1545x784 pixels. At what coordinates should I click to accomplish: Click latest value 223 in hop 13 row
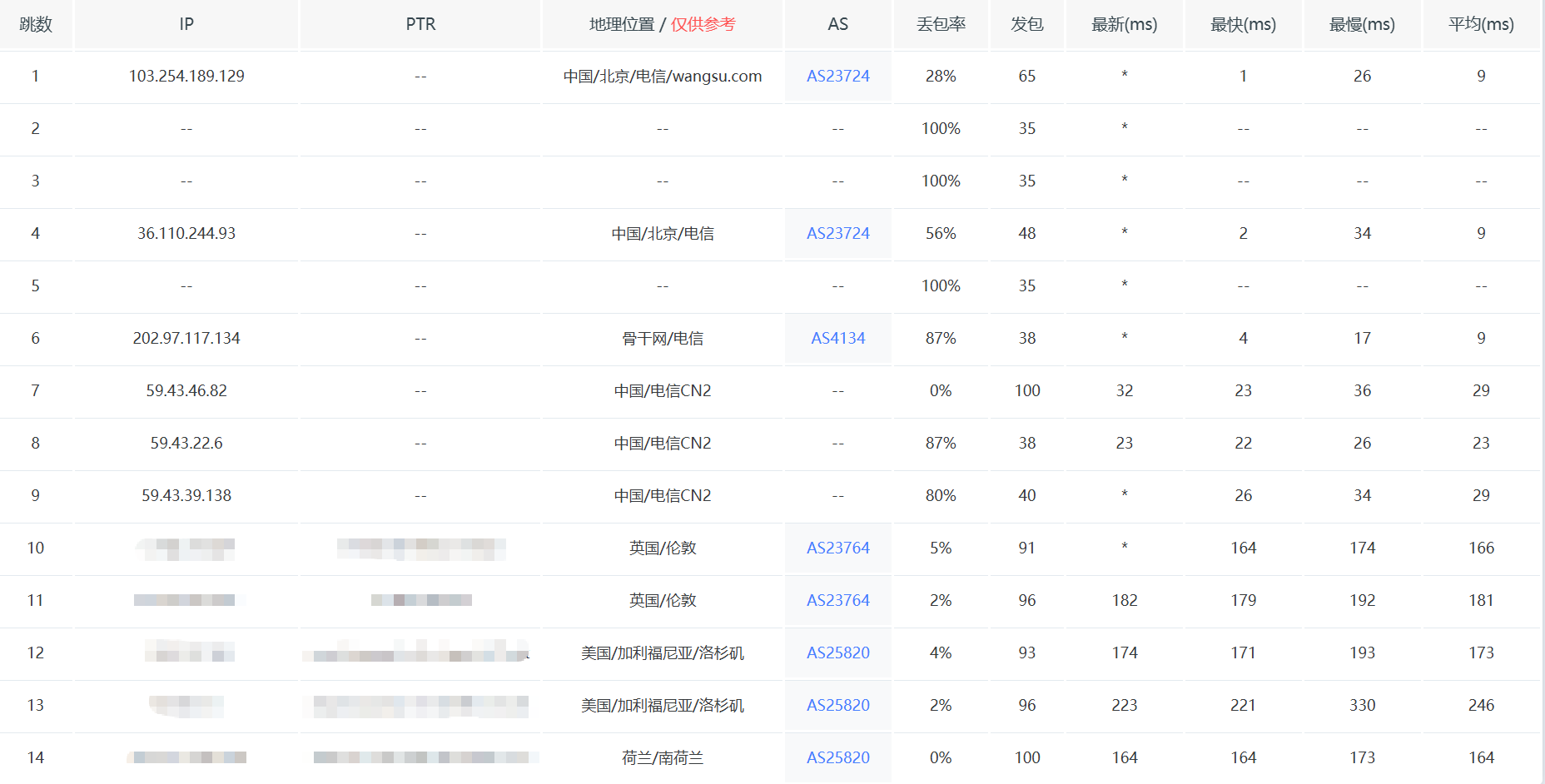[1125, 705]
